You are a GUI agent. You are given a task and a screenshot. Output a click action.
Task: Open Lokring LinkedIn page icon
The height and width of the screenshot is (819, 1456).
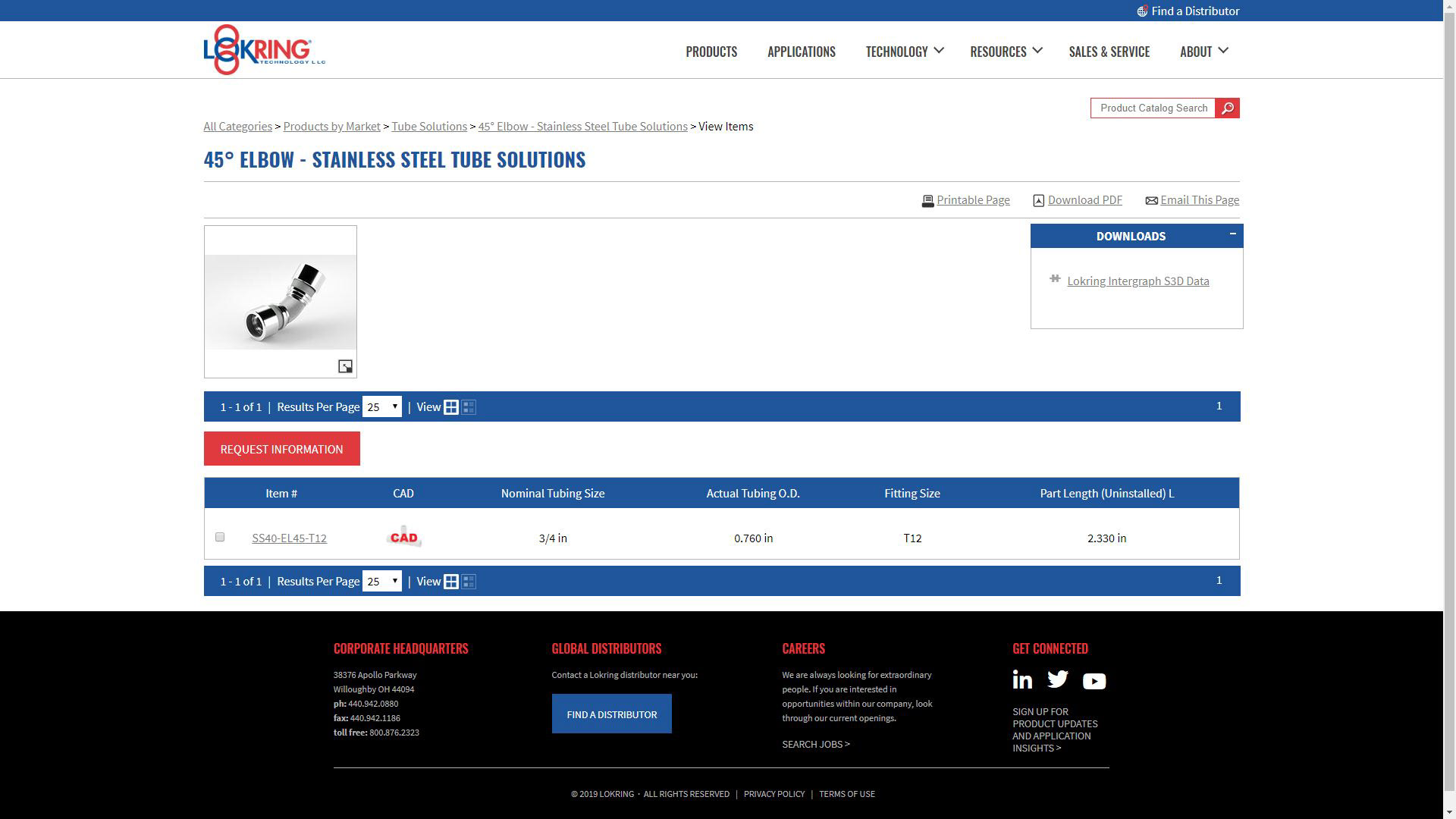[1022, 680]
